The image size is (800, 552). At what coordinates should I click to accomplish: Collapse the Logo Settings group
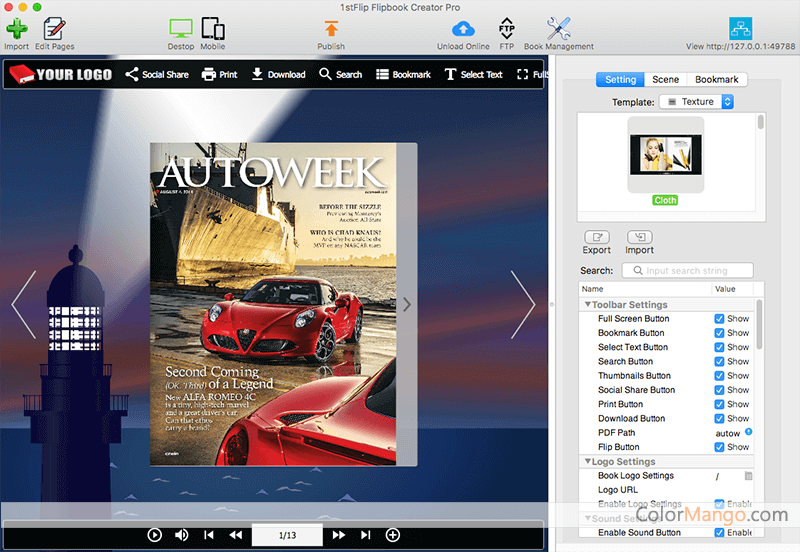(x=587, y=461)
